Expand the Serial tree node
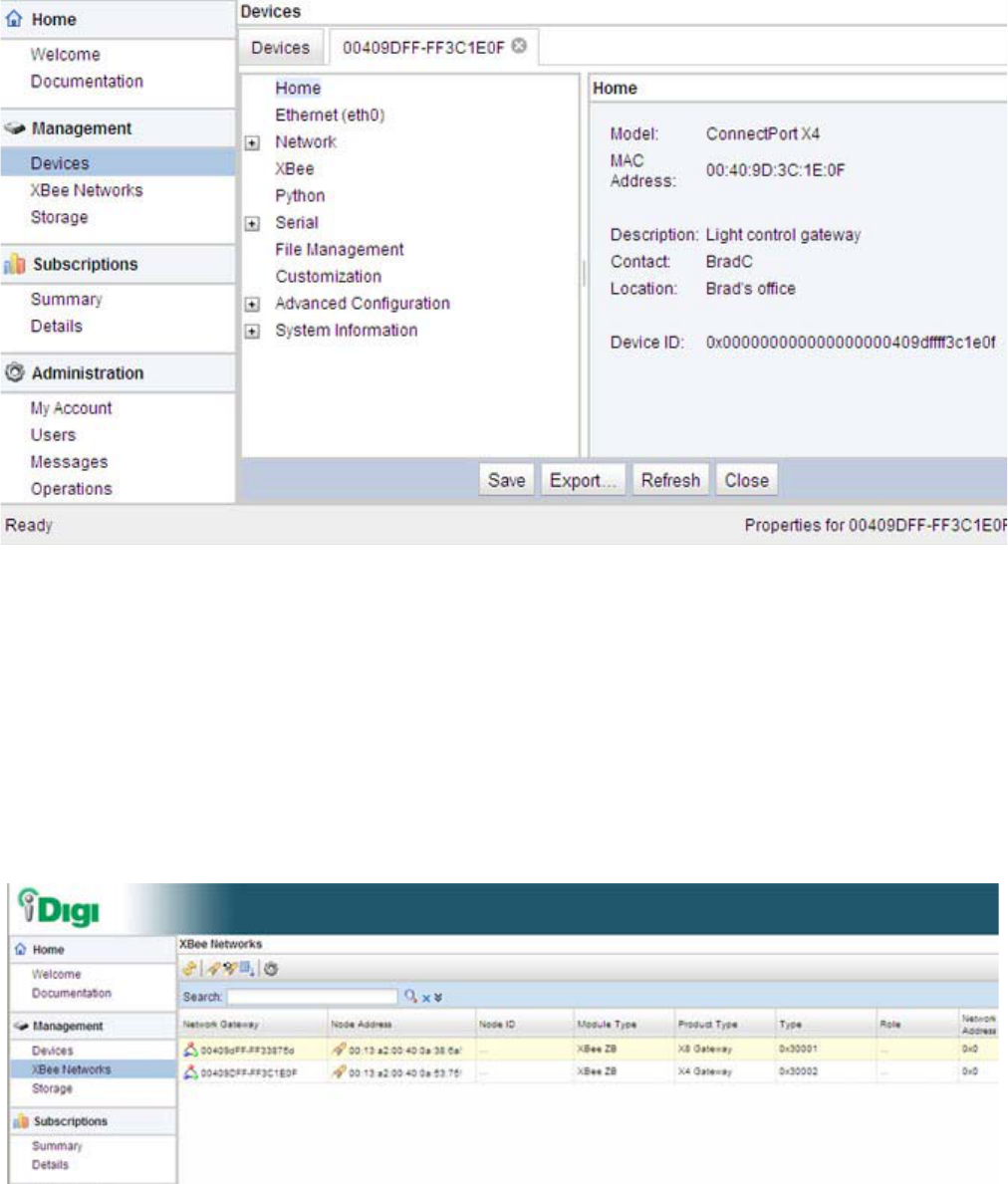Viewport: 1008px width, 1184px height. tap(252, 223)
